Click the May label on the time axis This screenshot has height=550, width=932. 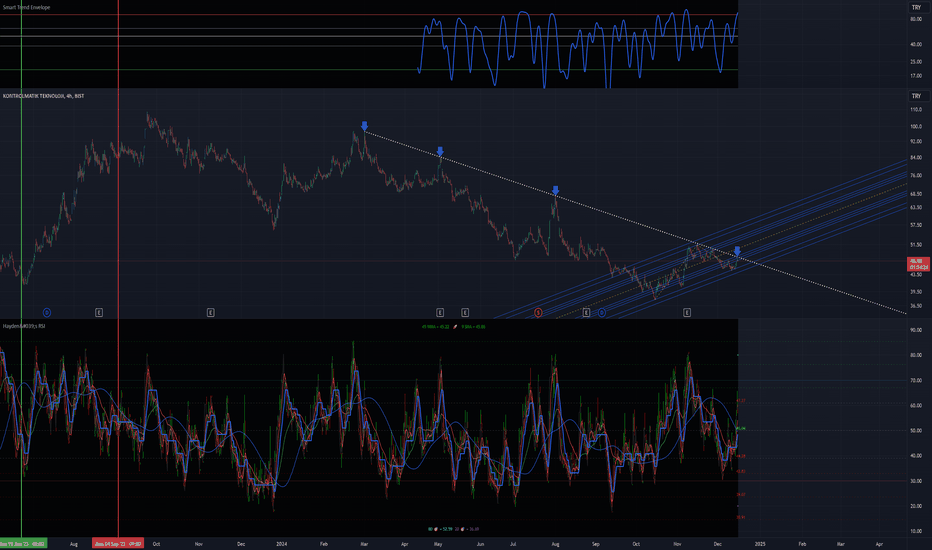click(x=438, y=544)
